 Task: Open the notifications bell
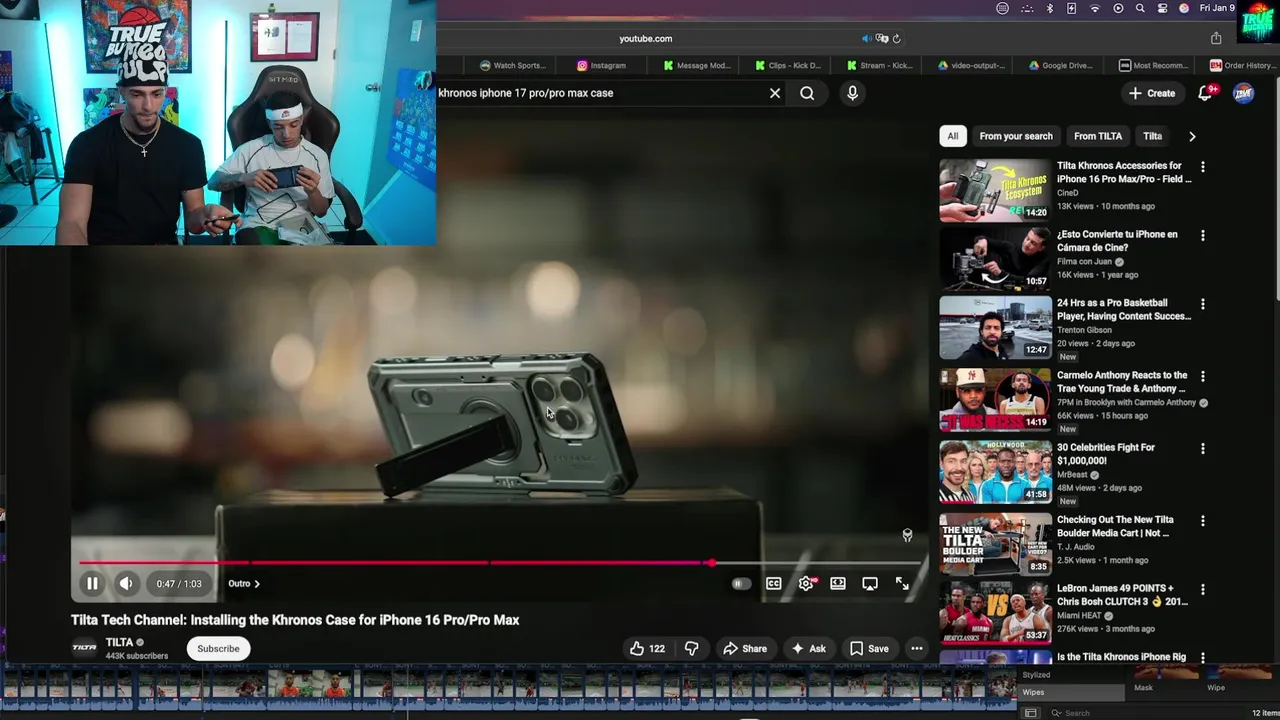pos(1206,92)
